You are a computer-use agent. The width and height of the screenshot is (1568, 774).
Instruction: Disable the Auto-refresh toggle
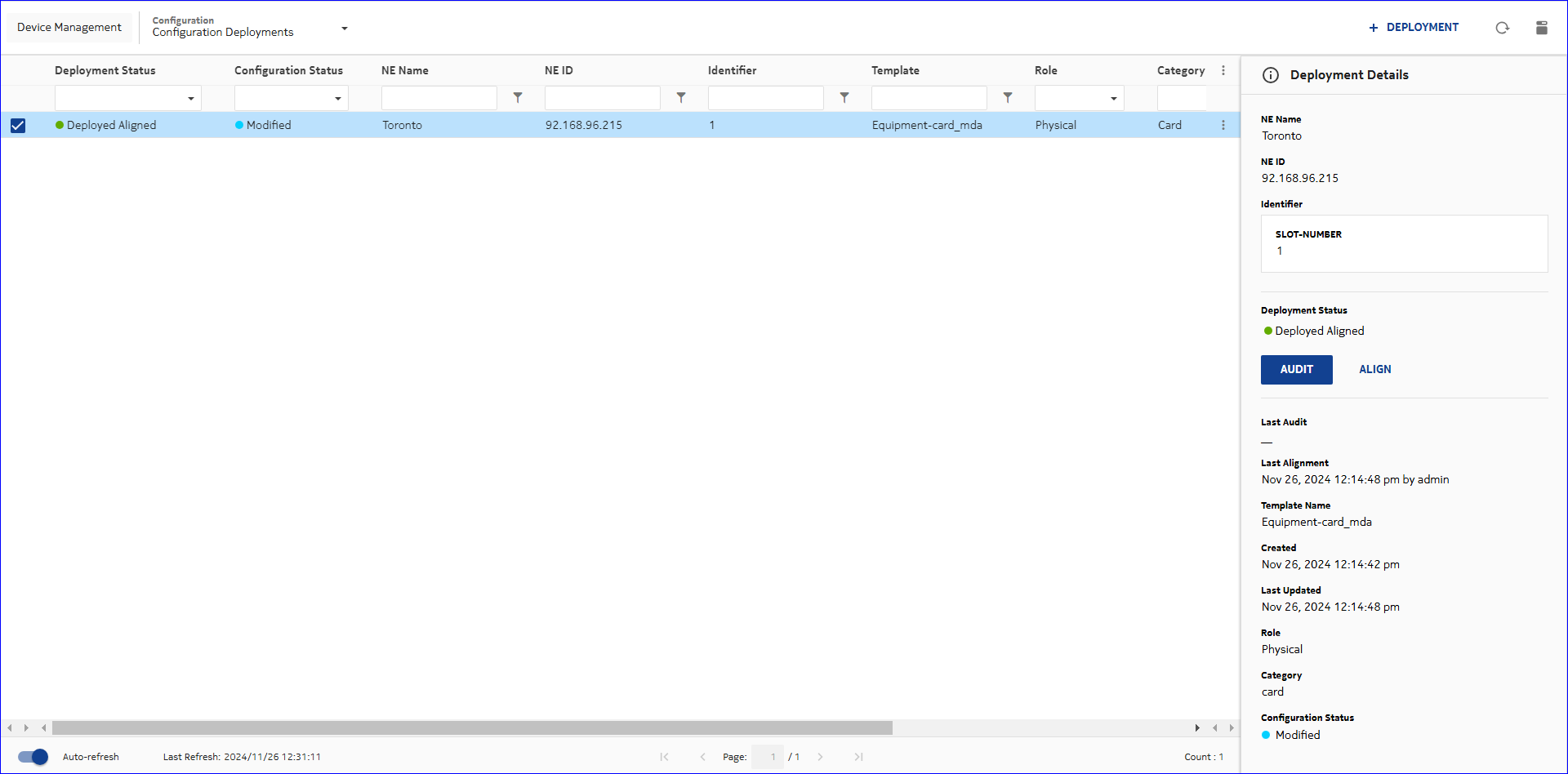[x=33, y=757]
